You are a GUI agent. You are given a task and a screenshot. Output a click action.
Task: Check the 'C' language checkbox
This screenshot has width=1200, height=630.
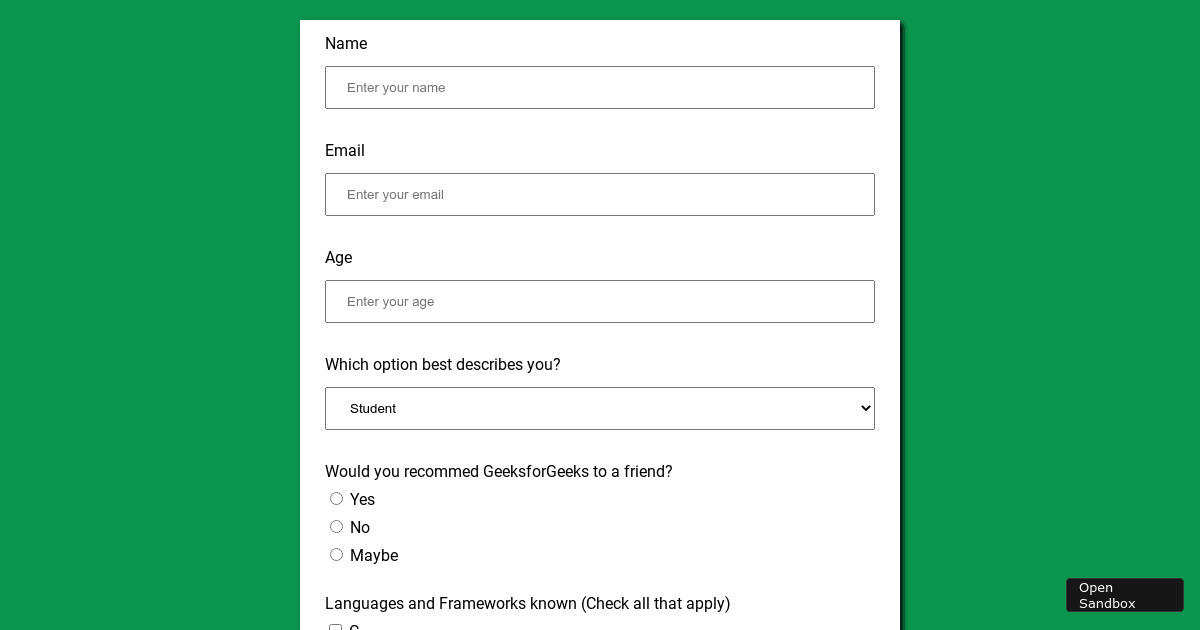pyautogui.click(x=335, y=629)
